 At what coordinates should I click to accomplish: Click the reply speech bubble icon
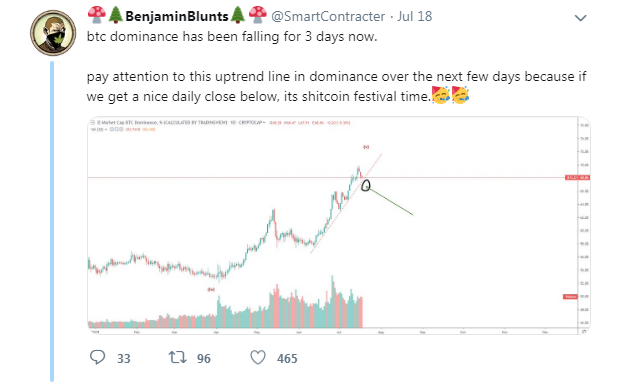coord(98,357)
